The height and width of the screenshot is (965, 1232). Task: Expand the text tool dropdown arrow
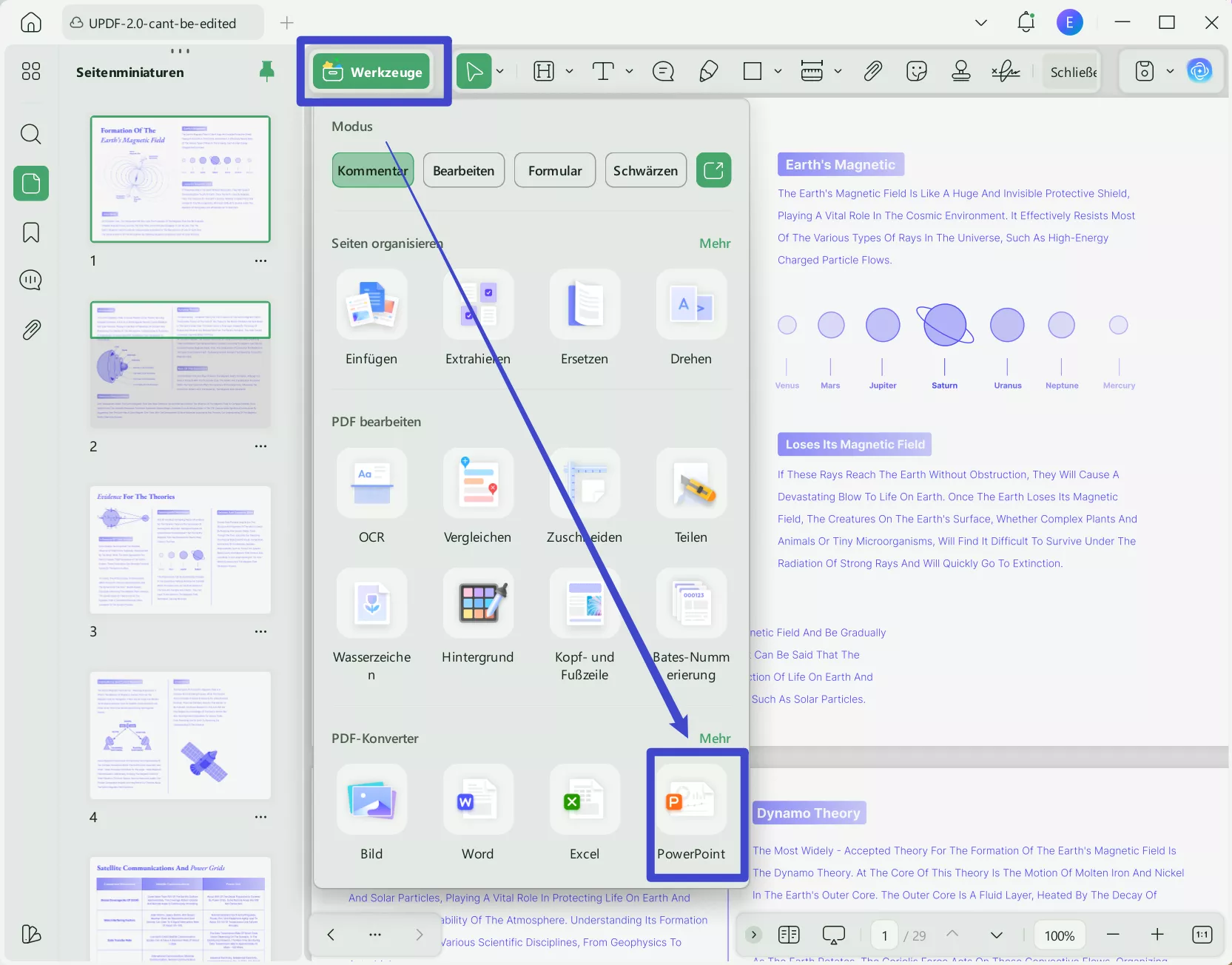point(629,71)
